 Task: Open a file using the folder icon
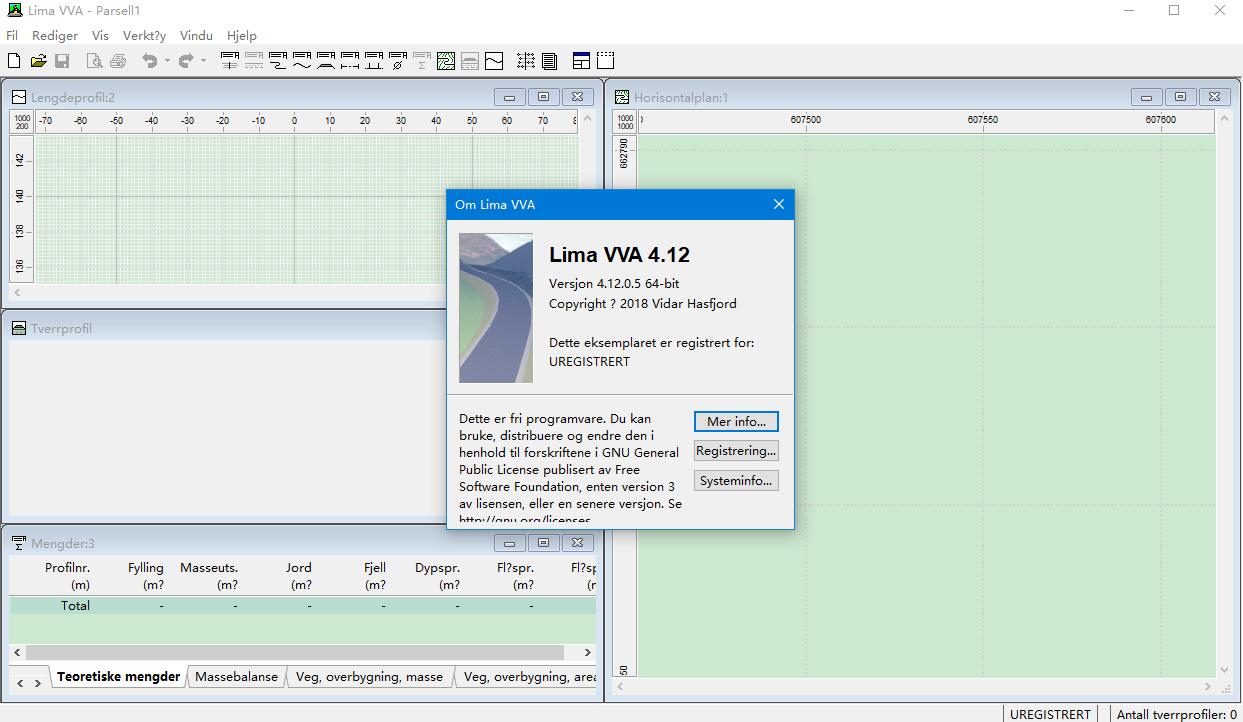38,61
